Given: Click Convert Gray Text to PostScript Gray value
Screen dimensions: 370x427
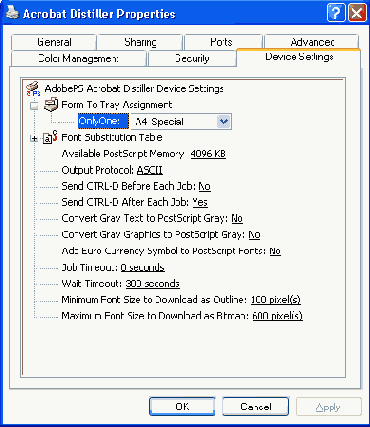Looking at the screenshot, I should click(x=237, y=219).
